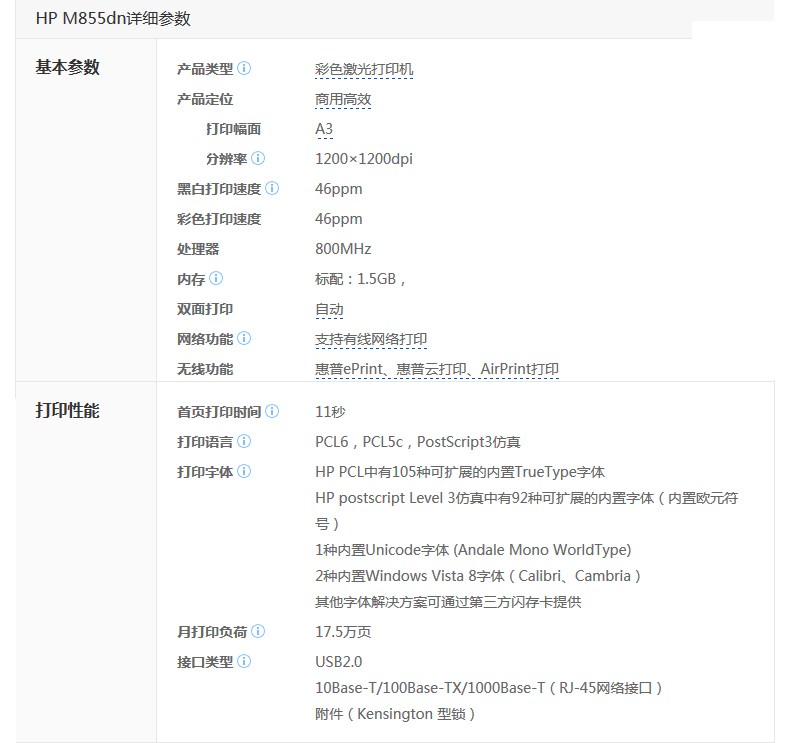Click the 打印性能 section heading

click(68, 411)
